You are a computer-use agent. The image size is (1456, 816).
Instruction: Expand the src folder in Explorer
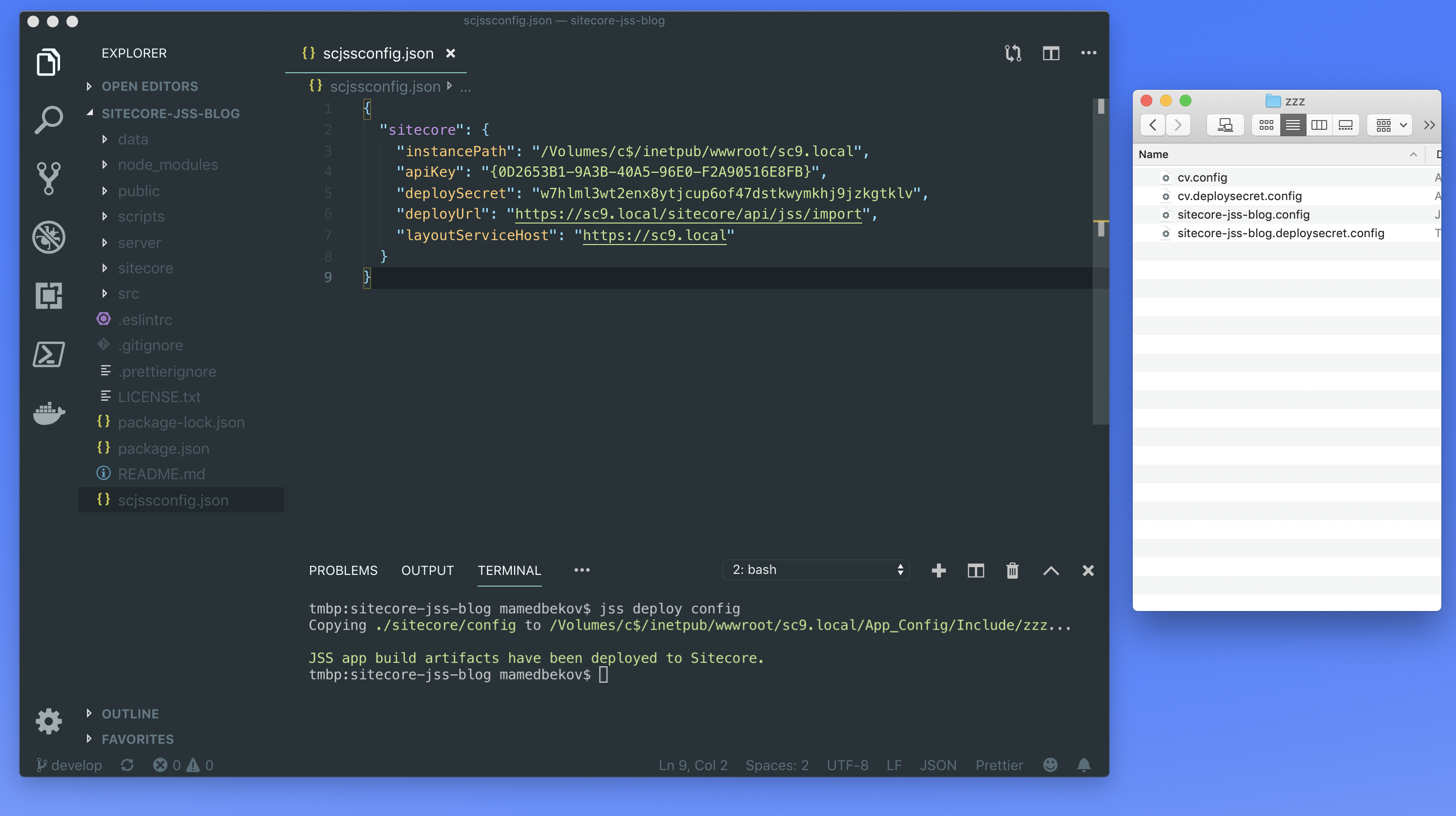(129, 293)
